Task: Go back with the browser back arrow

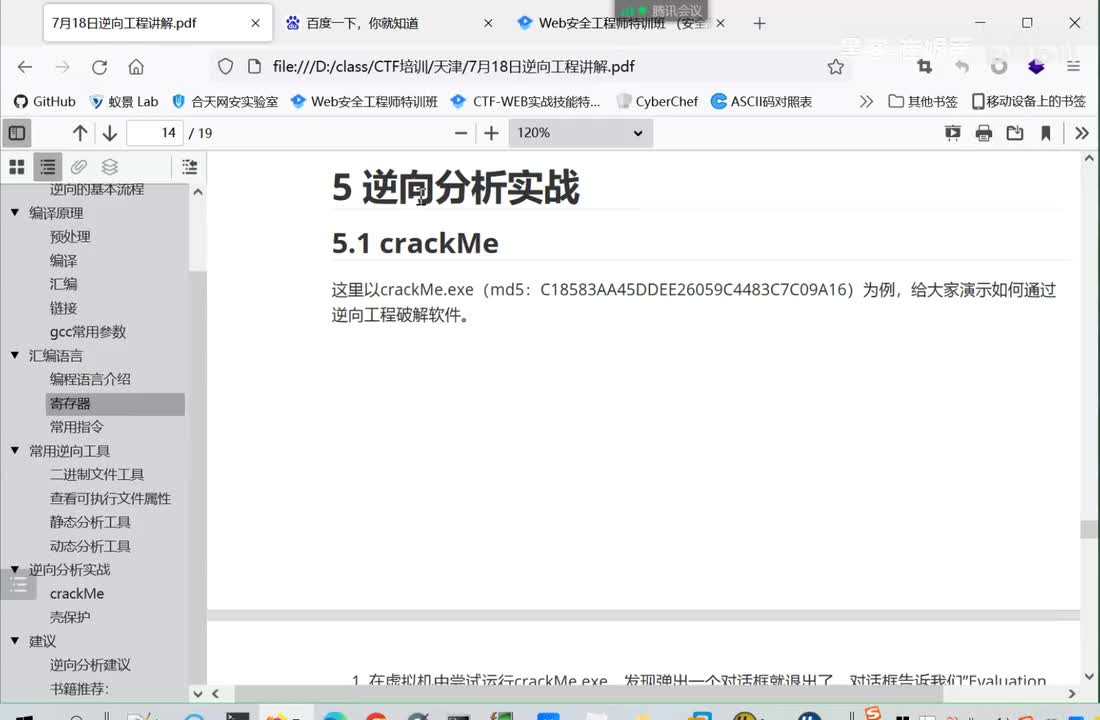Action: 25,67
